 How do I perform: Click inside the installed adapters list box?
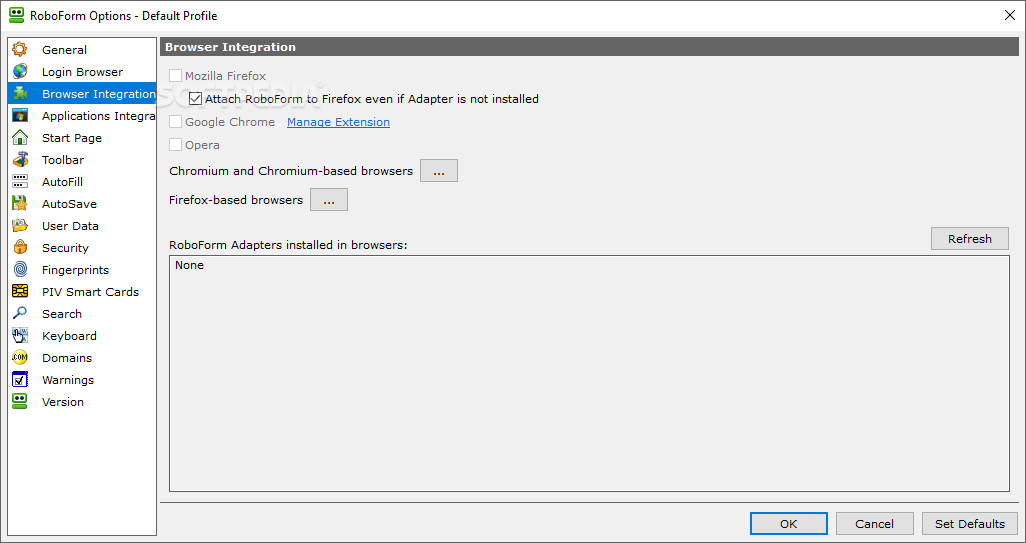[589, 373]
